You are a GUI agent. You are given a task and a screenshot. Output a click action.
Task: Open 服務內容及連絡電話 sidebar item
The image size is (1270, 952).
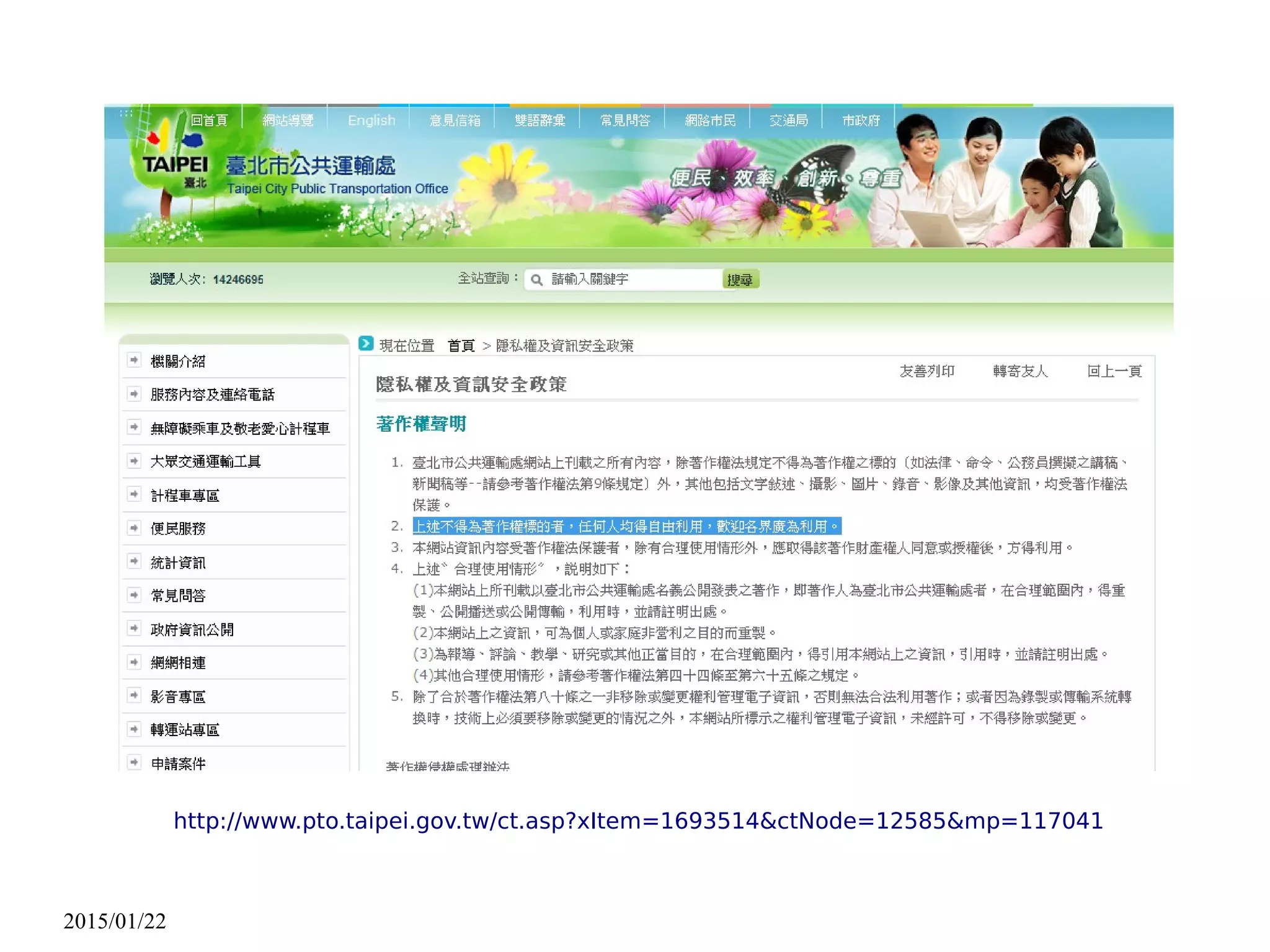[x=212, y=394]
